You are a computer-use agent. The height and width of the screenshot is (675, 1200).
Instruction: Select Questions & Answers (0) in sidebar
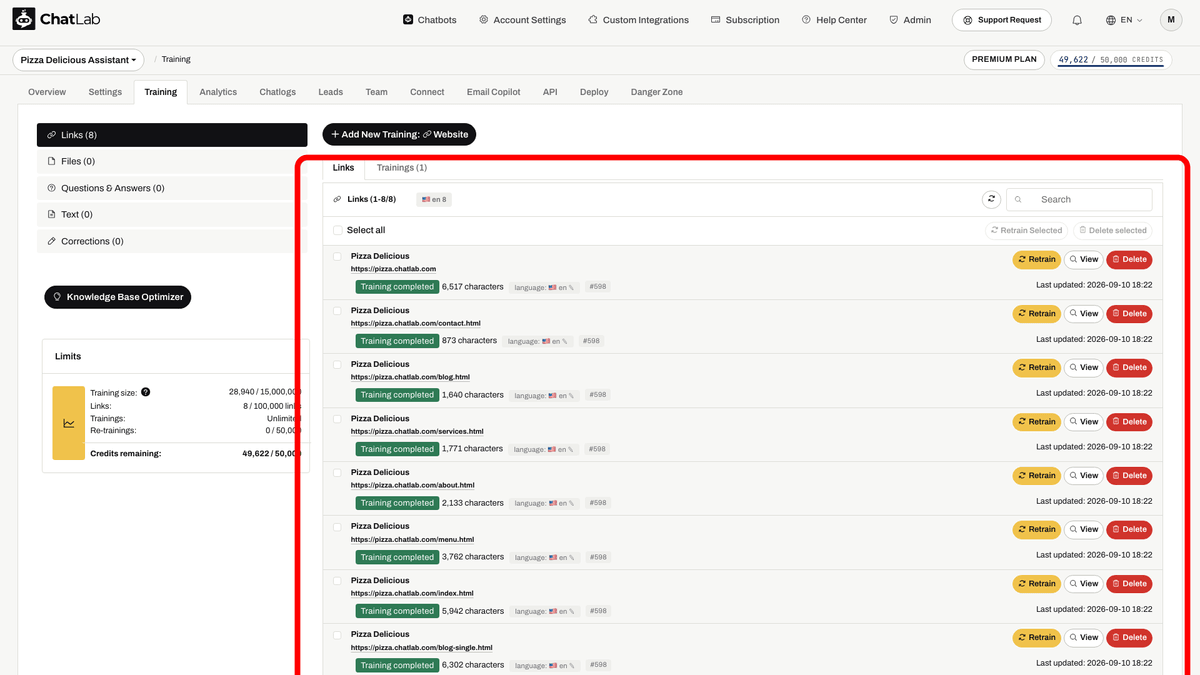pyautogui.click(x=172, y=188)
